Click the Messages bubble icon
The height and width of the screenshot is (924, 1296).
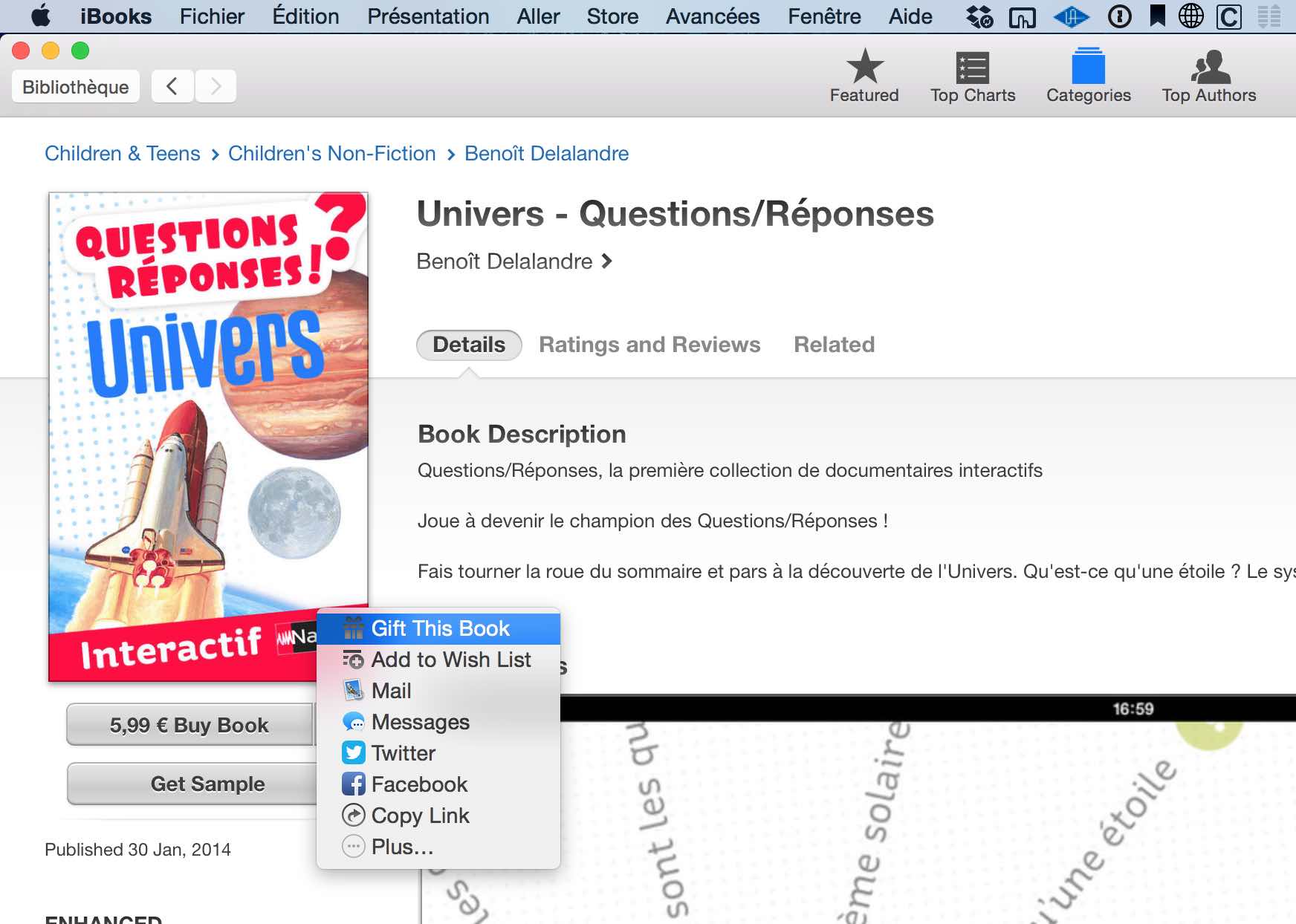tap(353, 721)
